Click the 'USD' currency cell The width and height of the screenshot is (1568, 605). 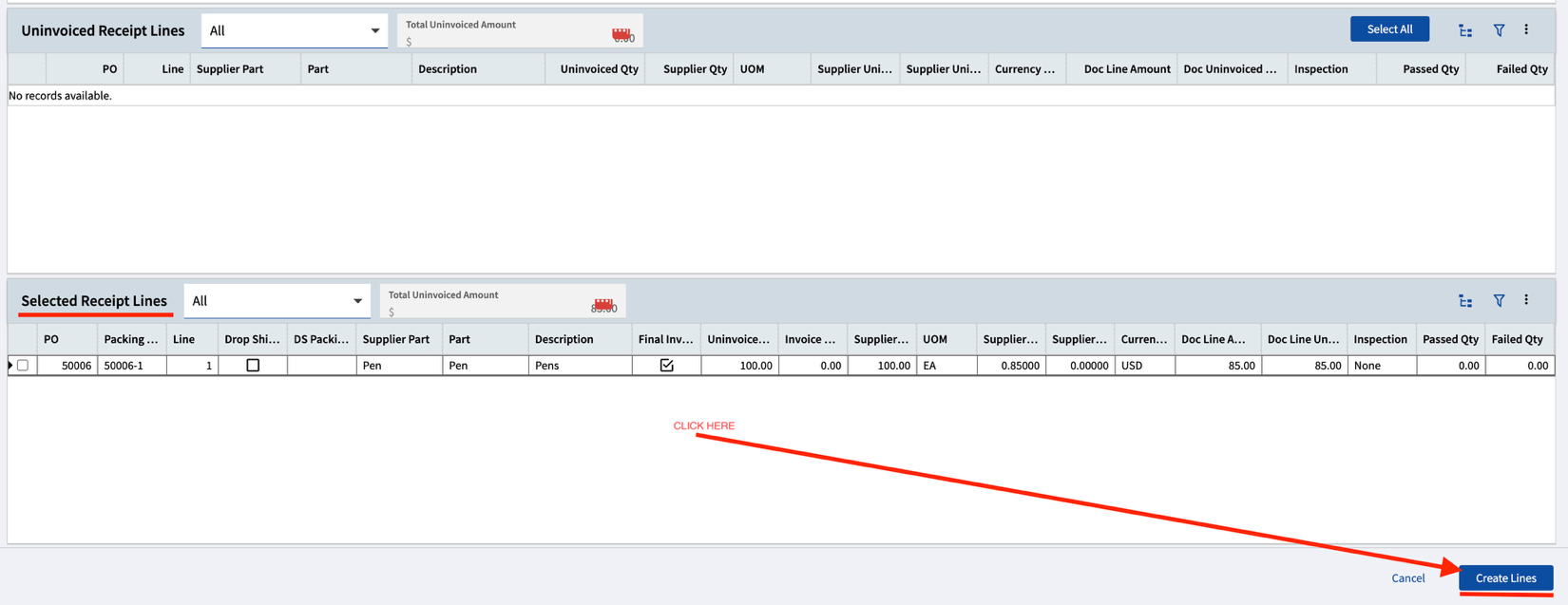point(1144,366)
